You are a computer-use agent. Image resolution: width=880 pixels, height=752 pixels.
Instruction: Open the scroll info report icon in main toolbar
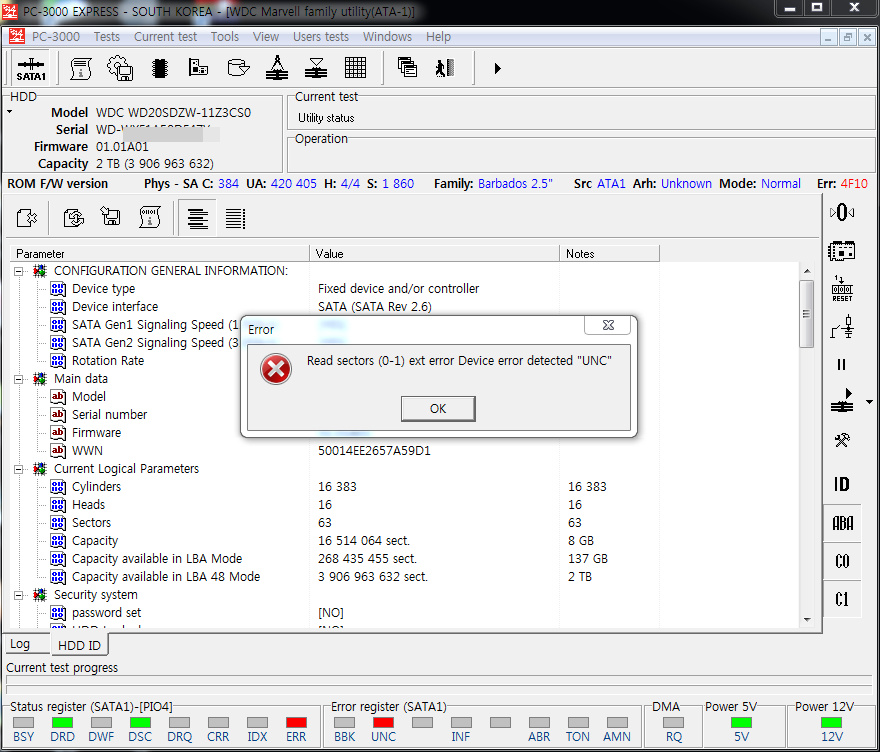[x=81, y=68]
